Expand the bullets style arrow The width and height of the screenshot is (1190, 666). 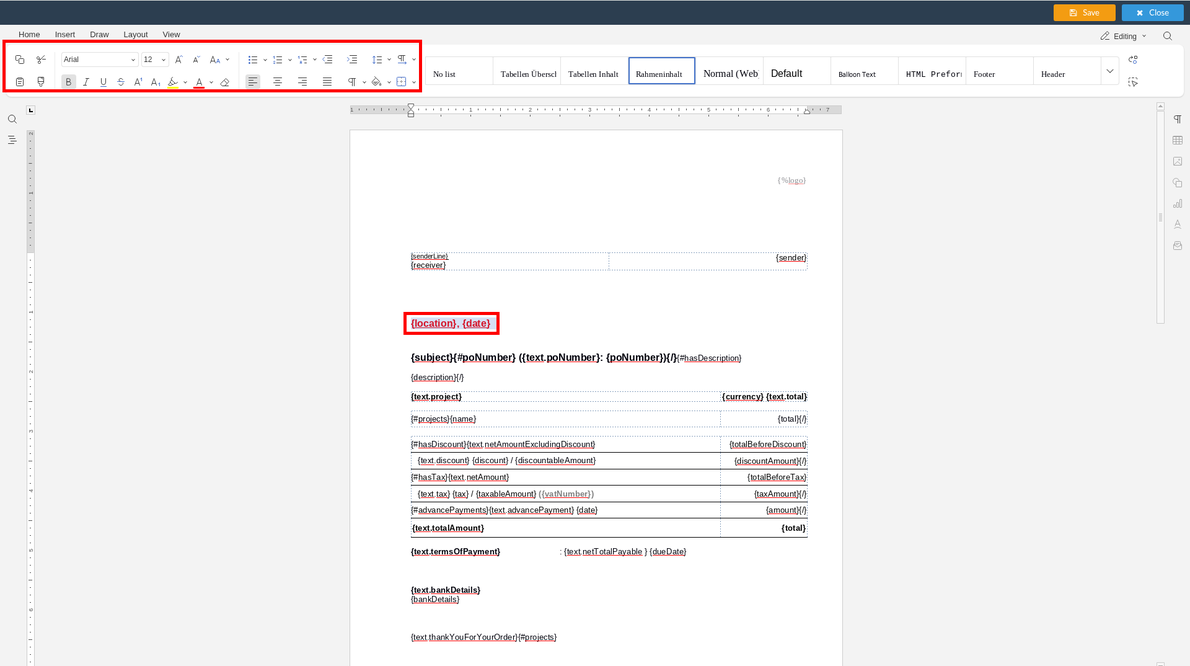click(x=265, y=59)
